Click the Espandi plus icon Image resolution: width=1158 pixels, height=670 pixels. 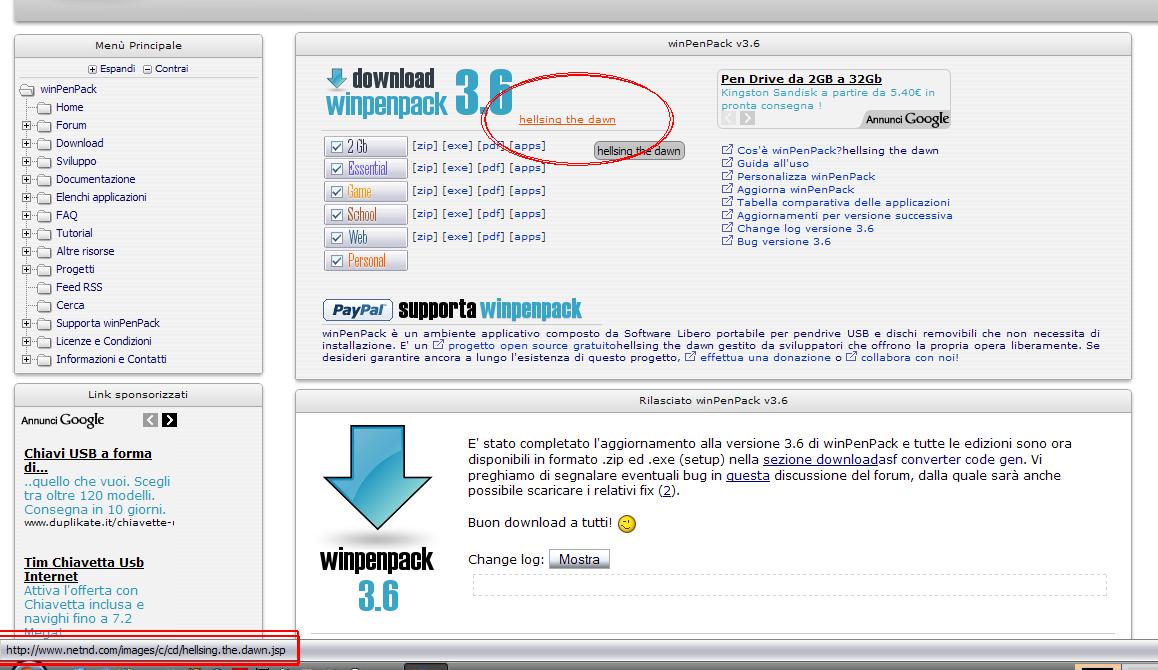tap(92, 69)
